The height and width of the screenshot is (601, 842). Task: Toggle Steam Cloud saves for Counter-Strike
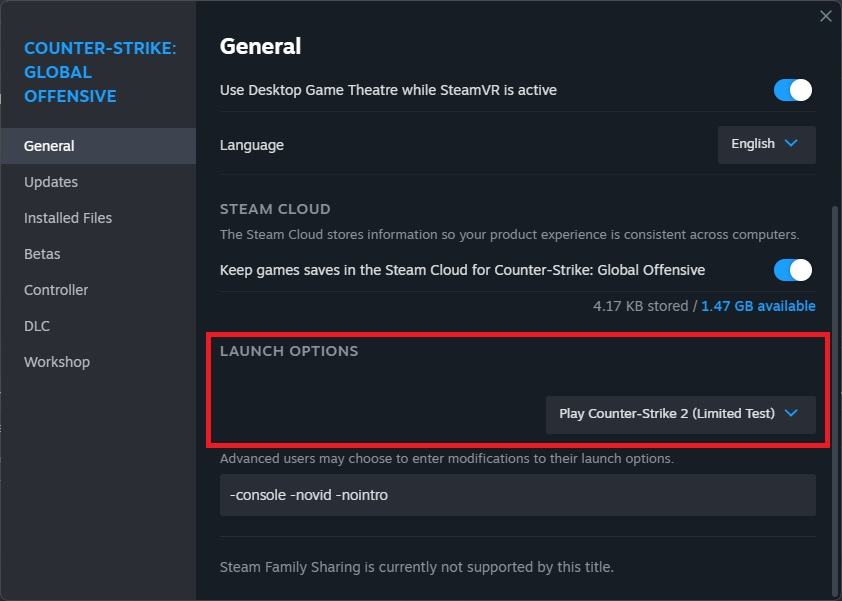point(793,270)
